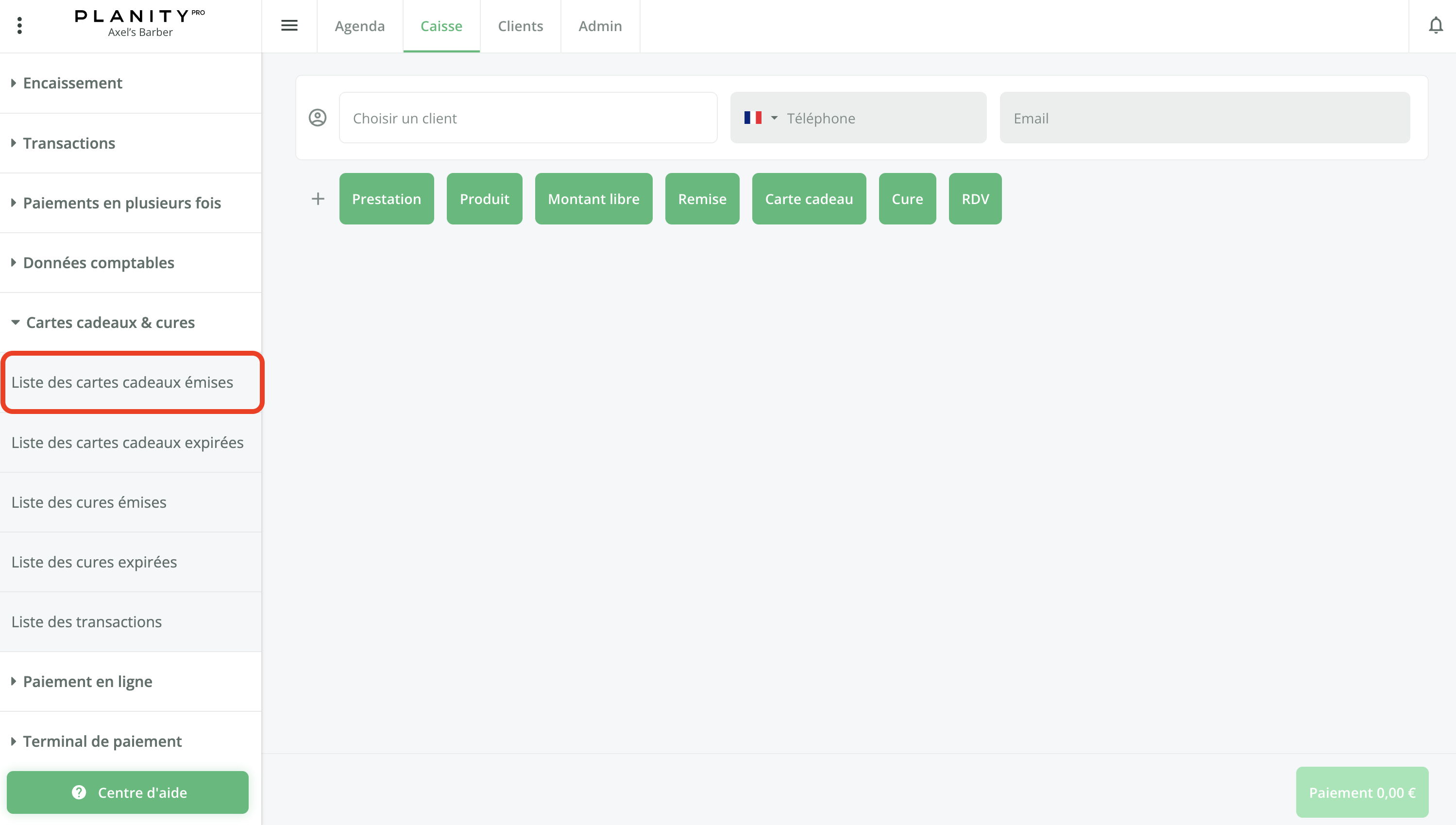Switch to the Agenda tab
The height and width of the screenshot is (825, 1456).
pos(359,26)
